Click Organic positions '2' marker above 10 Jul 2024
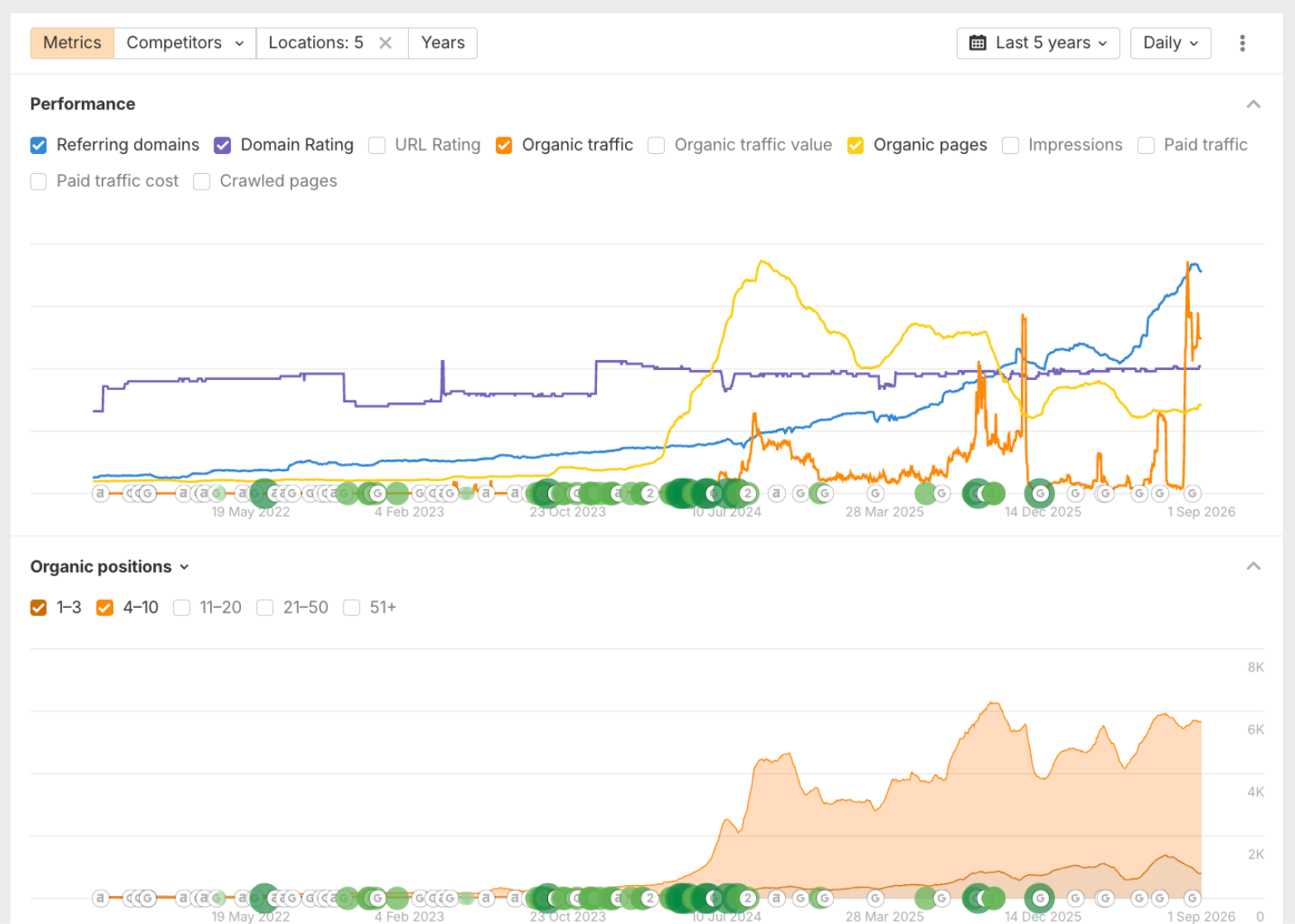The height and width of the screenshot is (924, 1295). click(x=748, y=898)
